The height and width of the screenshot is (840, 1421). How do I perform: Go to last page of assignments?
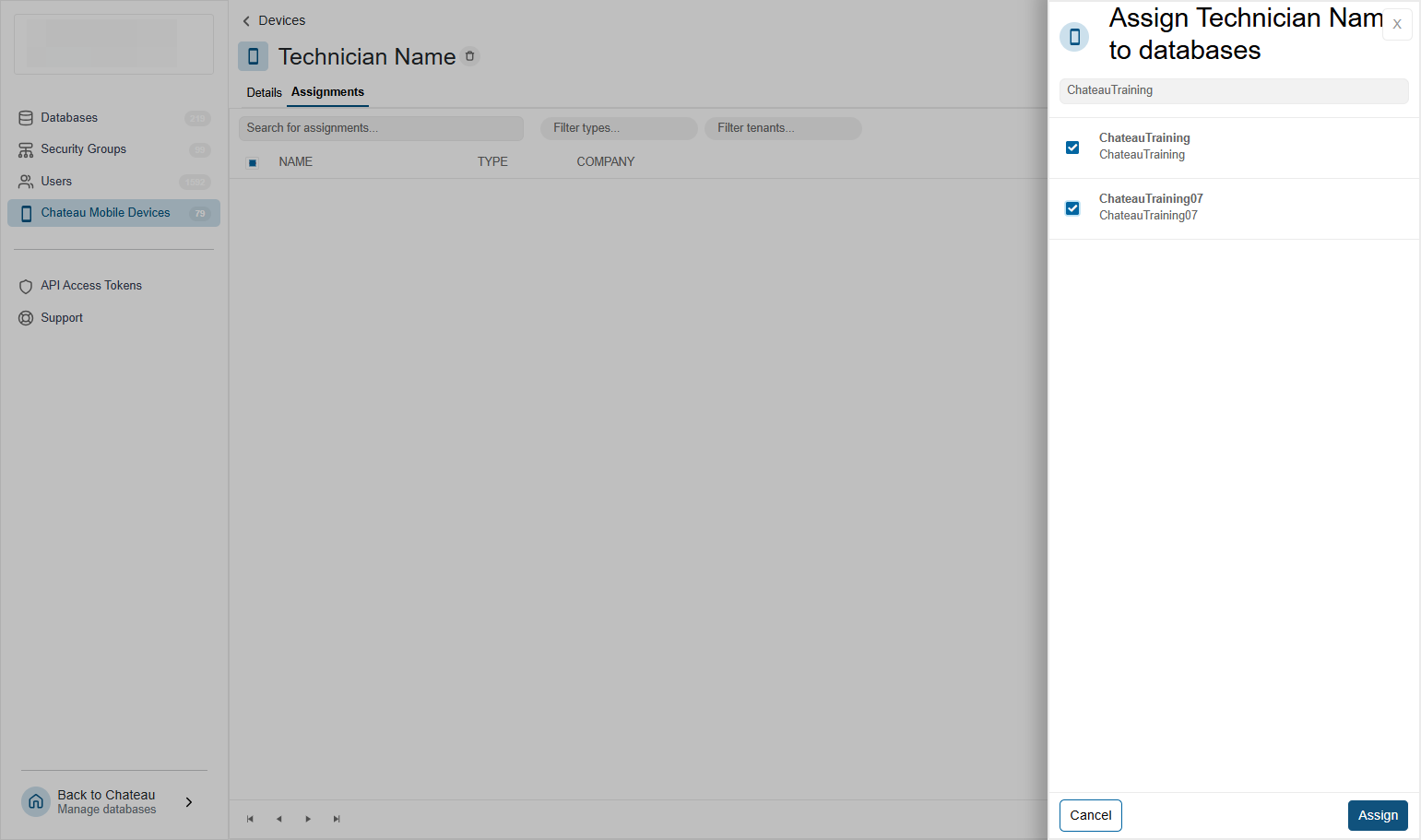click(x=337, y=819)
